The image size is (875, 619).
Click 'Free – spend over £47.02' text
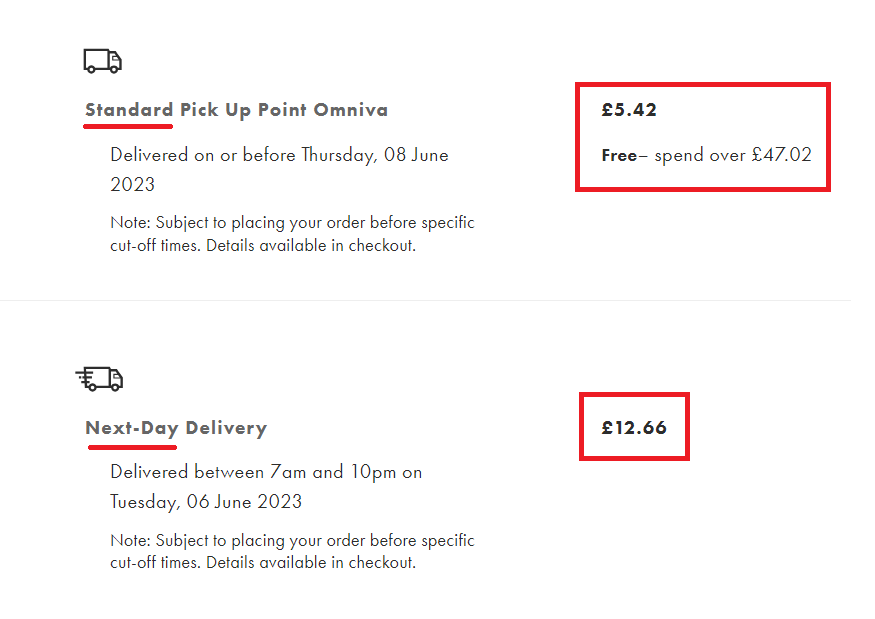click(706, 155)
